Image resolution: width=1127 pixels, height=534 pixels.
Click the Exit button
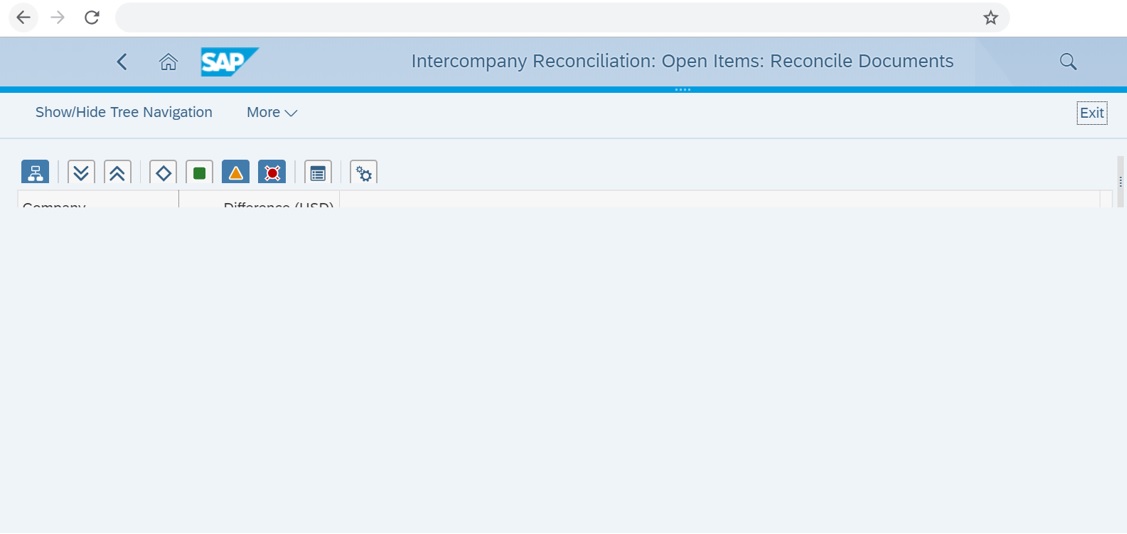1092,113
